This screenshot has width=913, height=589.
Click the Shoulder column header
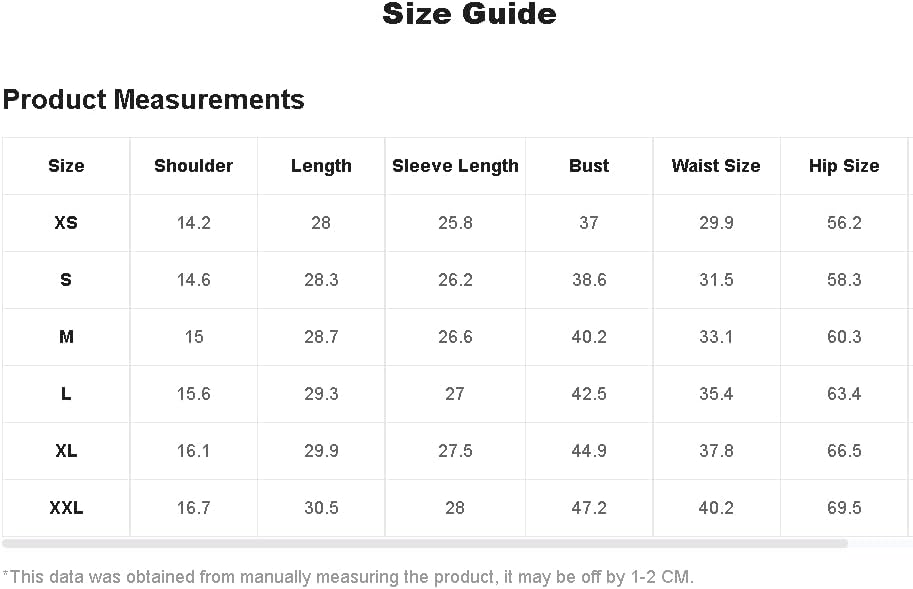click(x=193, y=166)
